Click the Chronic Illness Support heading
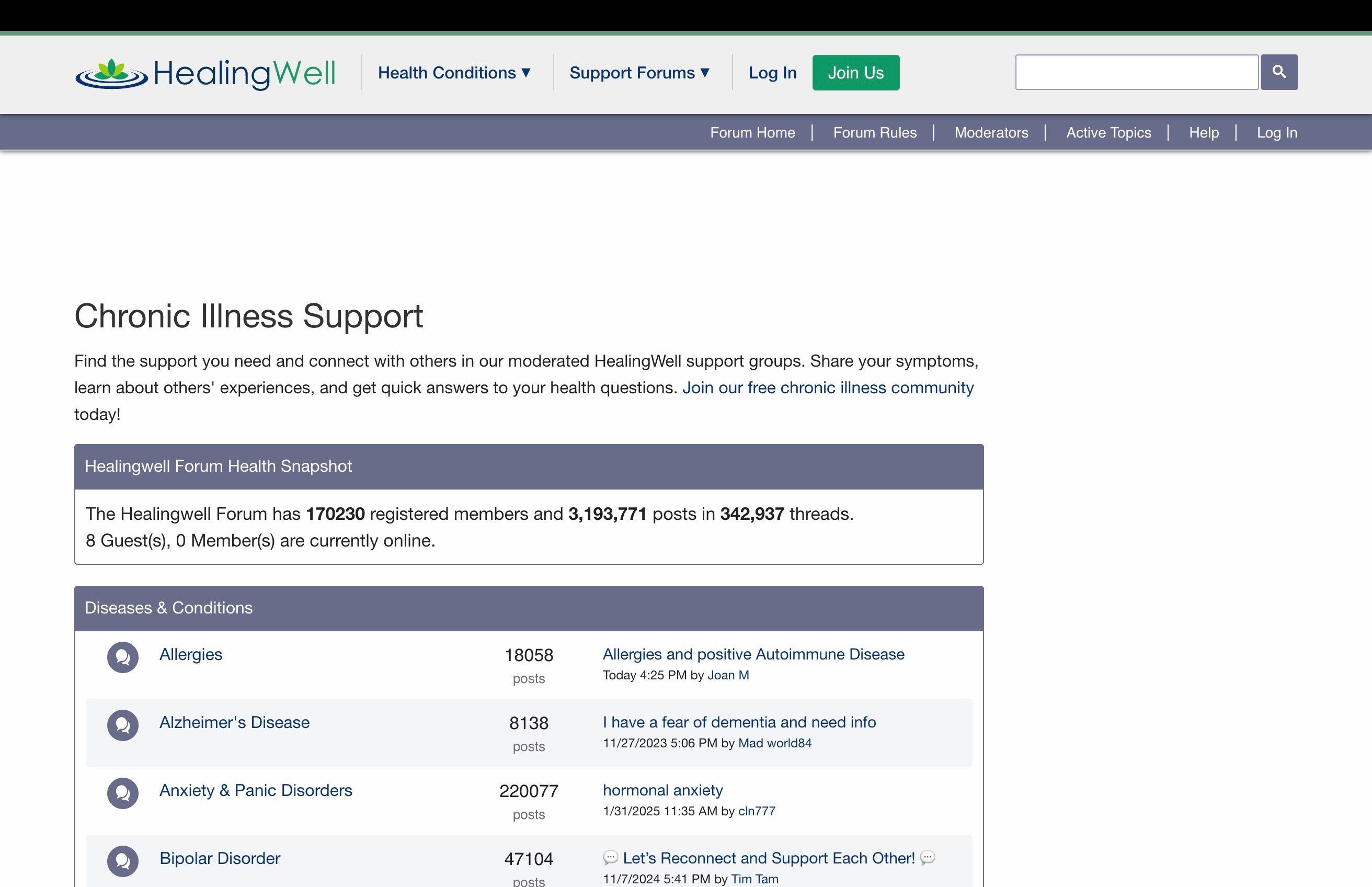The width and height of the screenshot is (1372, 887). pyautogui.click(x=249, y=316)
